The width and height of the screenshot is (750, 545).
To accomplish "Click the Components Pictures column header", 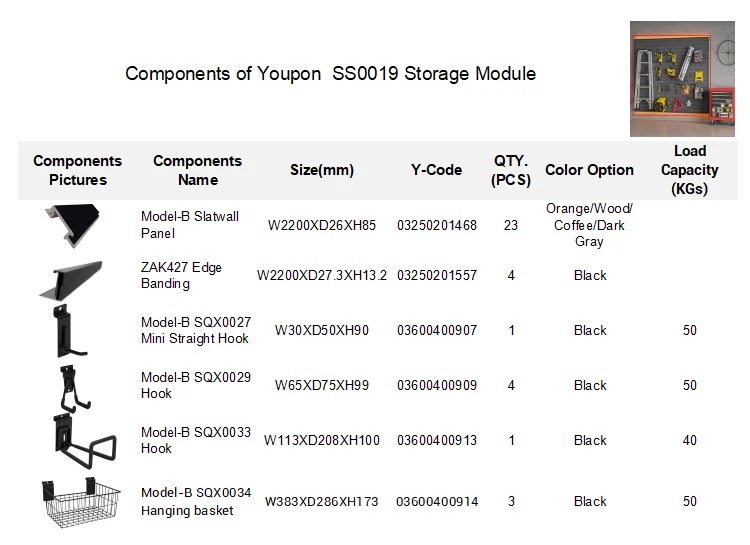I will tap(77, 170).
